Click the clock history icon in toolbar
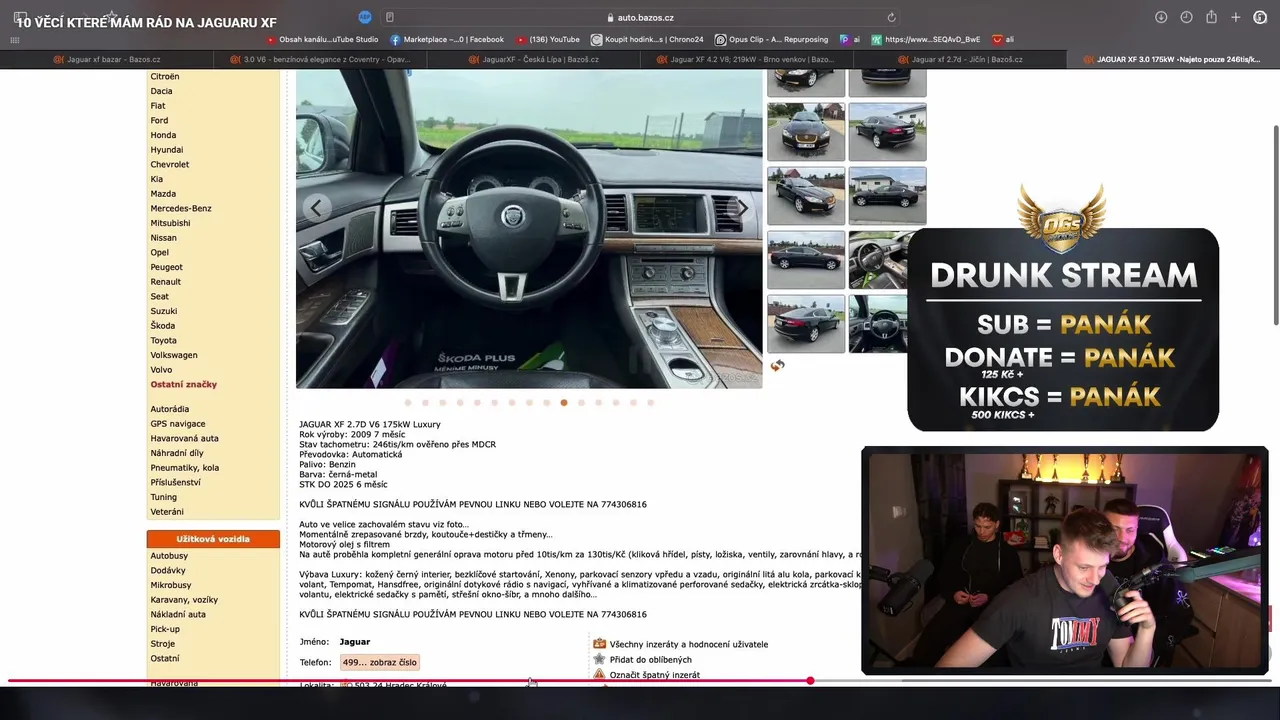 (x=1186, y=17)
